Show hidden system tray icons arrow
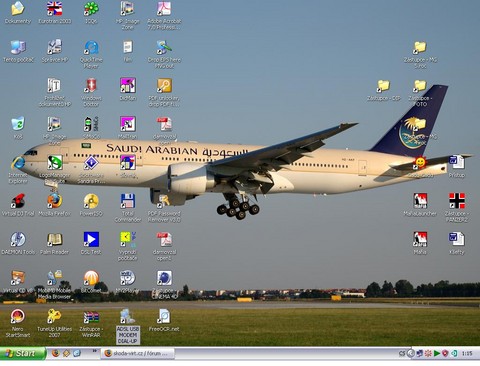This screenshot has height=366, width=480. coord(411,353)
